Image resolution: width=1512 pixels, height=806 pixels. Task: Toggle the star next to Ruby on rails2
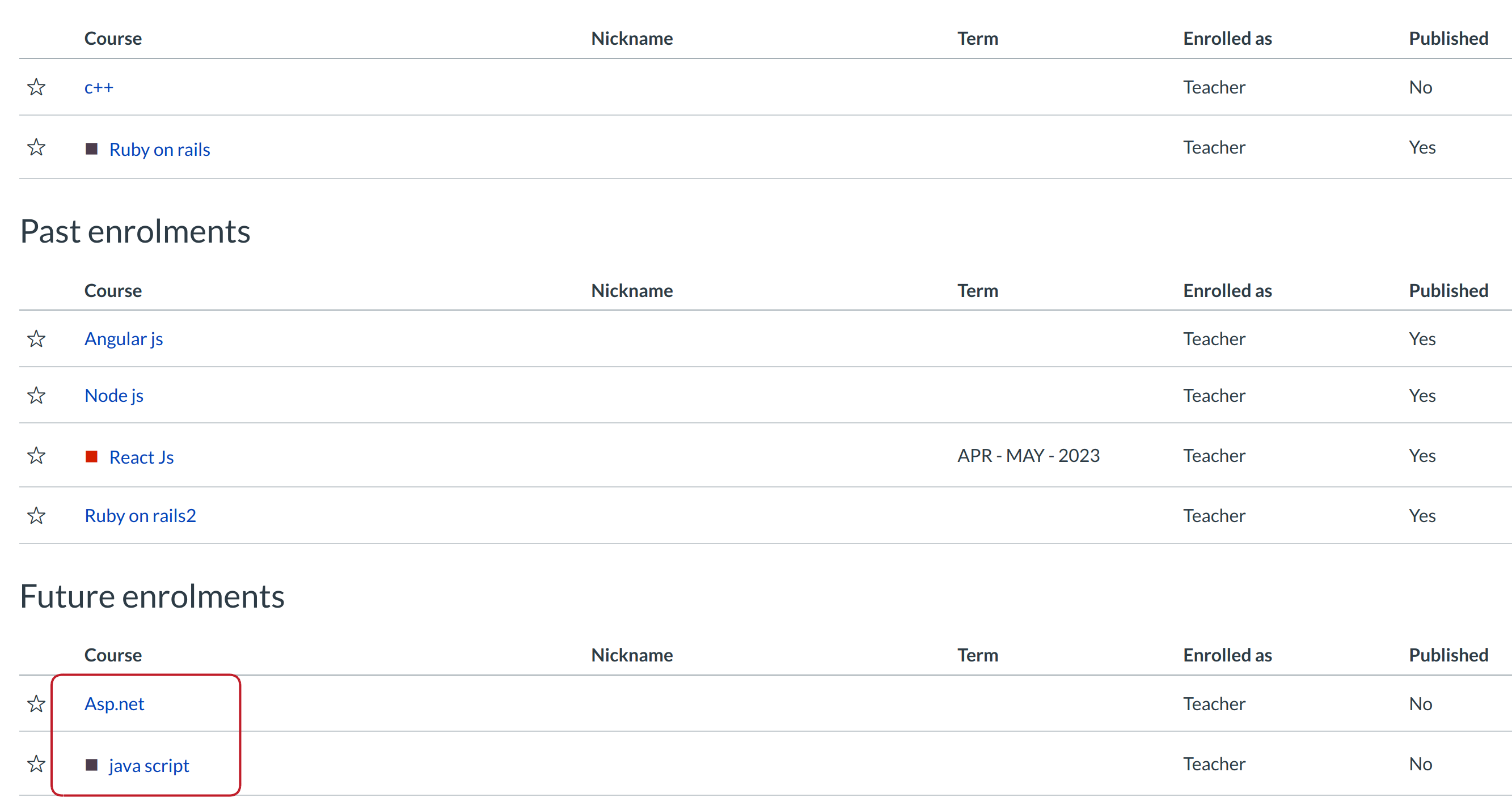tap(36, 516)
